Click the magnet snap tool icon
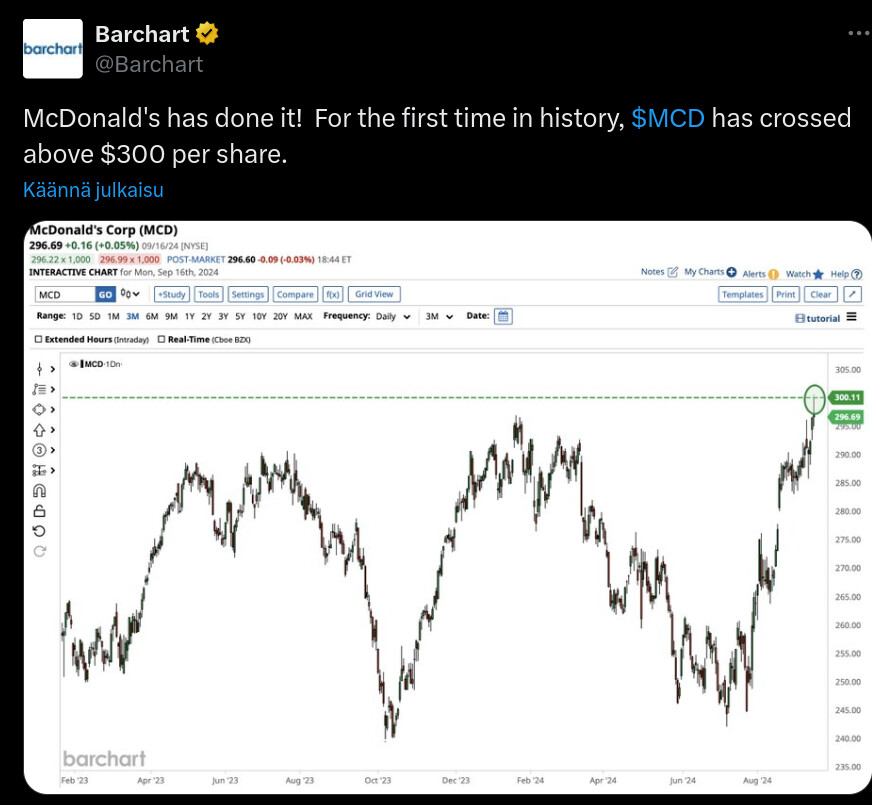The height and width of the screenshot is (805, 872). [x=40, y=491]
